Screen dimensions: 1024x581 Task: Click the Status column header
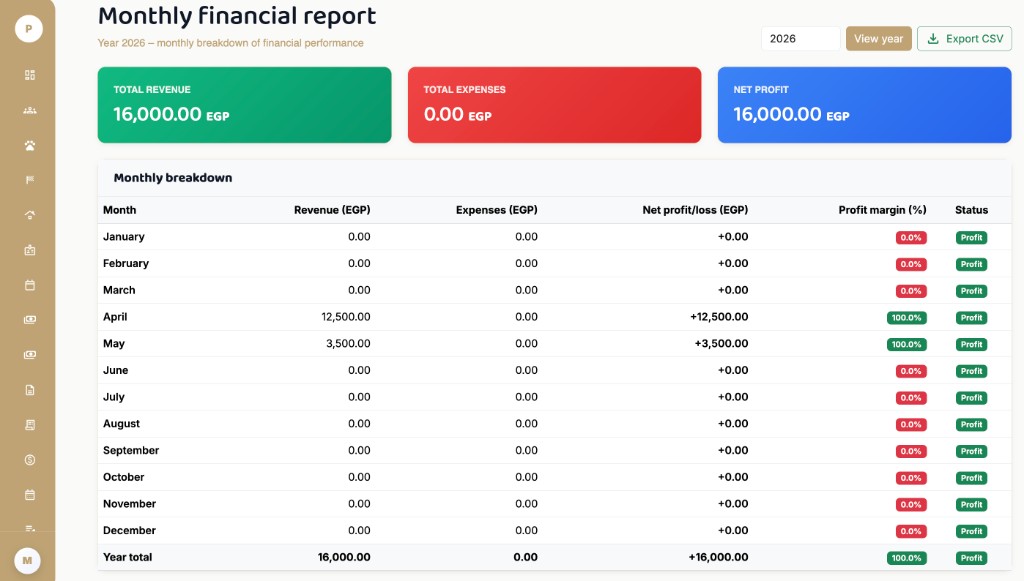pyautogui.click(x=971, y=210)
